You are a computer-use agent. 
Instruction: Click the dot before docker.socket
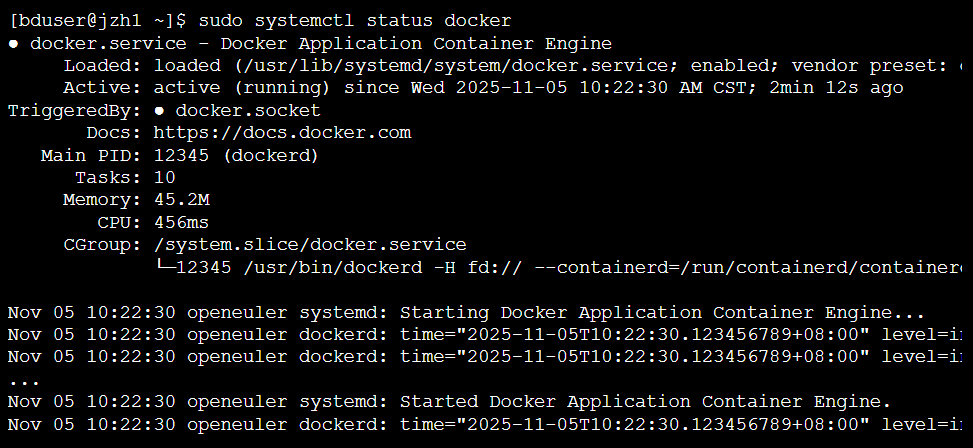tap(159, 111)
